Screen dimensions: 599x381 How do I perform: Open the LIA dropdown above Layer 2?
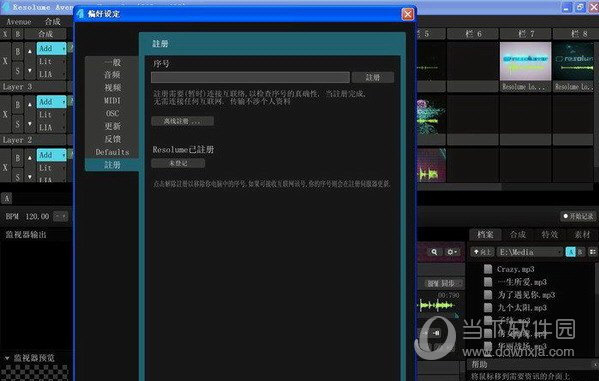tap(52, 127)
